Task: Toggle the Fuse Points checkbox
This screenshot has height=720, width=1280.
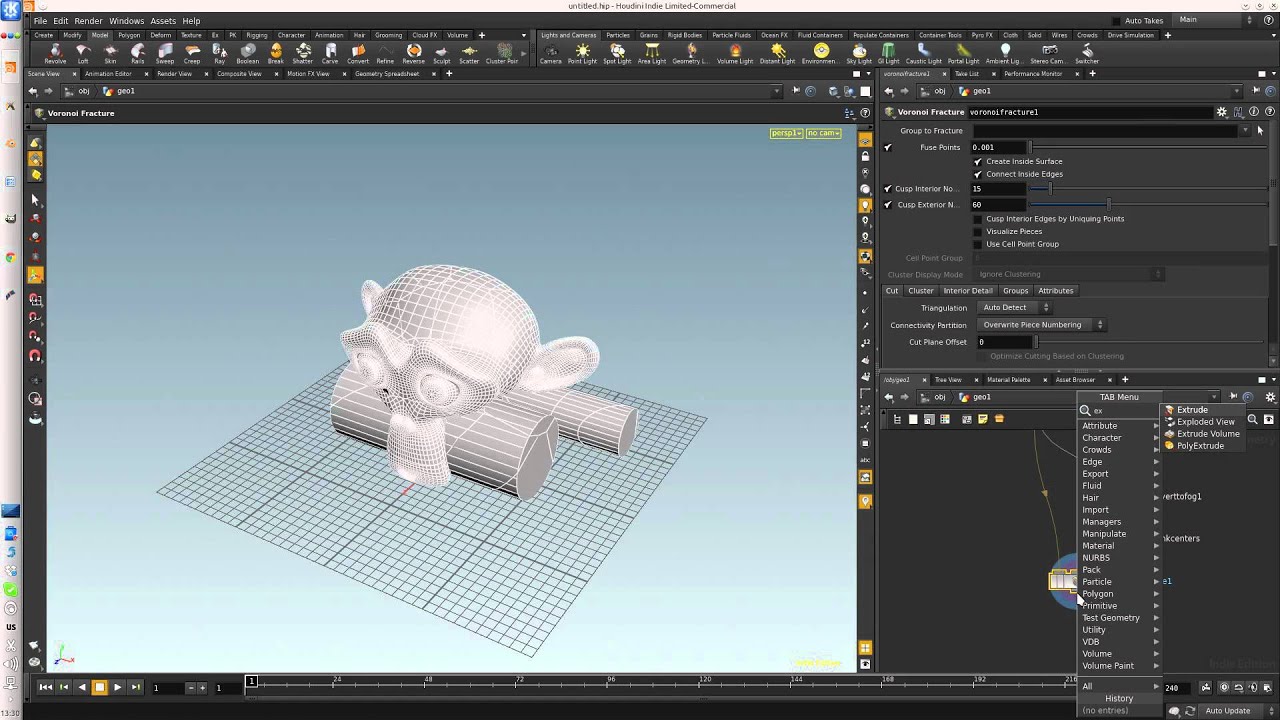Action: point(887,147)
